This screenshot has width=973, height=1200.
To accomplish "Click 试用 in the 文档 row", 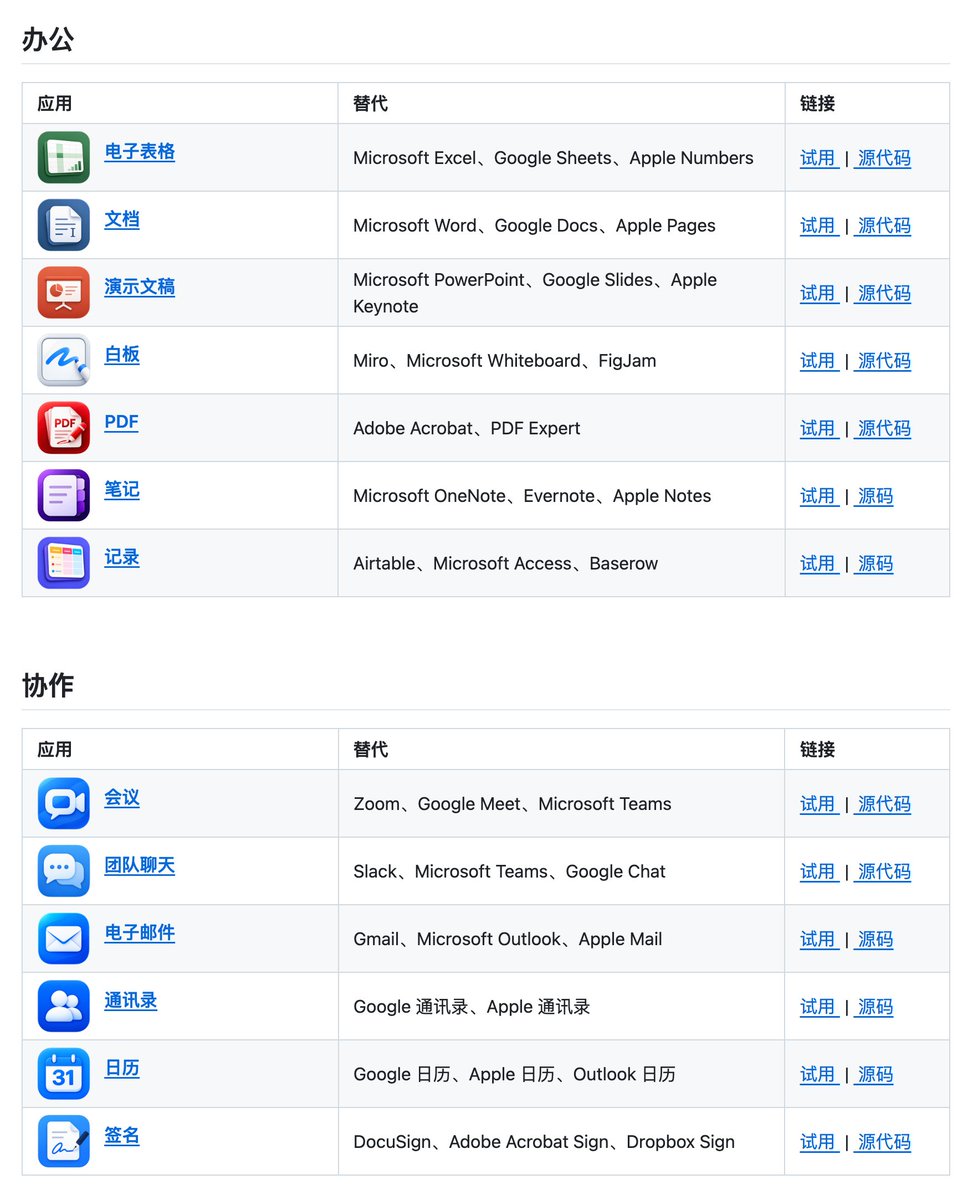I will pos(818,226).
